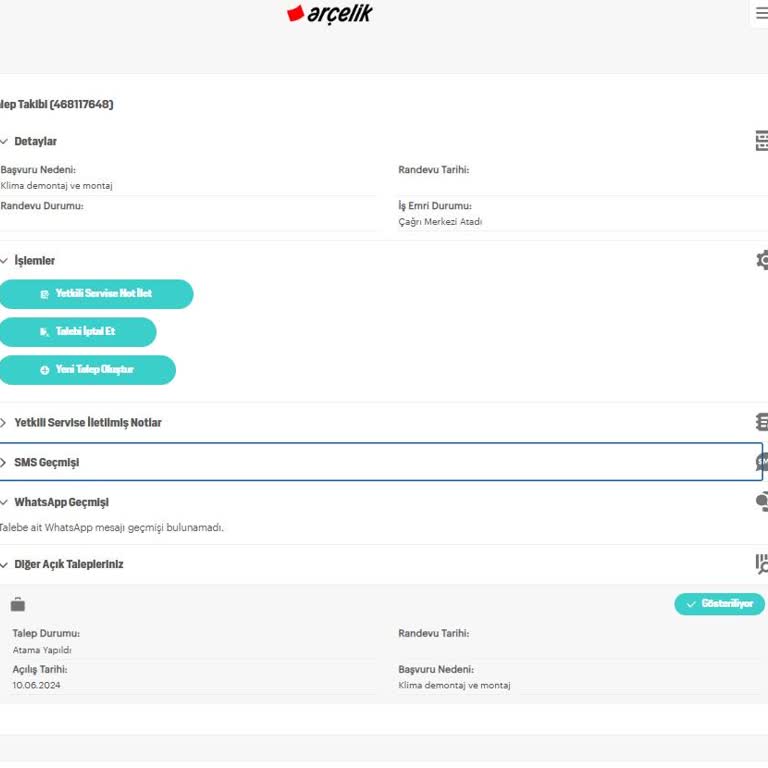Collapse the İşlemler section chevron
Image resolution: width=768 pixels, height=768 pixels.
click(4, 261)
